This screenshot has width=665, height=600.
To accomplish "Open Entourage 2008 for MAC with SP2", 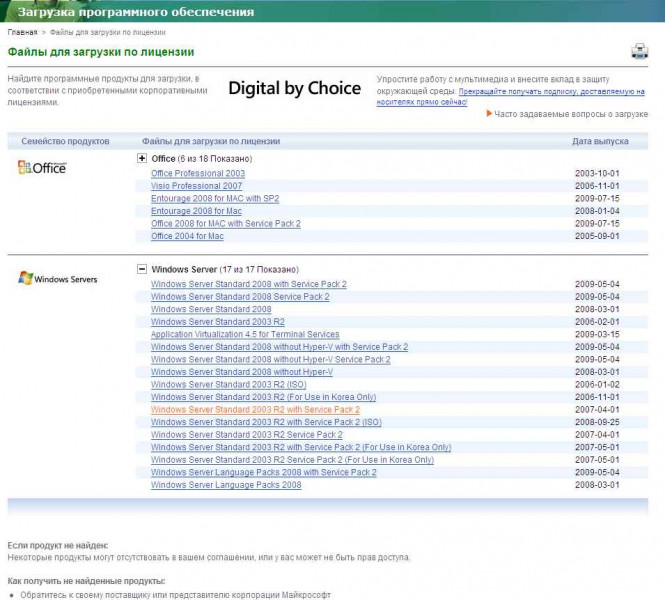I will click(215, 198).
